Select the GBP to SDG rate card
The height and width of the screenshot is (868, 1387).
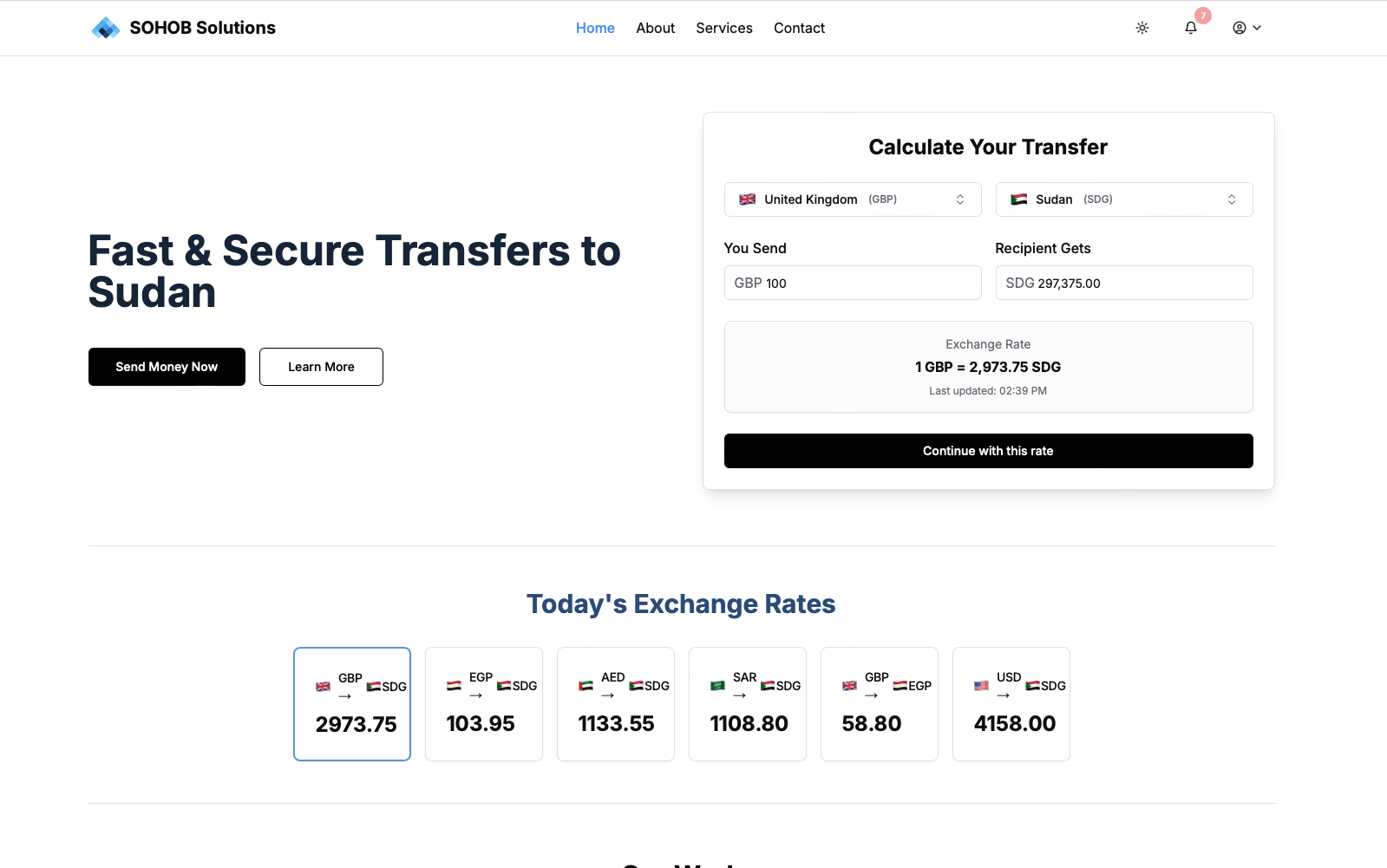[351, 704]
